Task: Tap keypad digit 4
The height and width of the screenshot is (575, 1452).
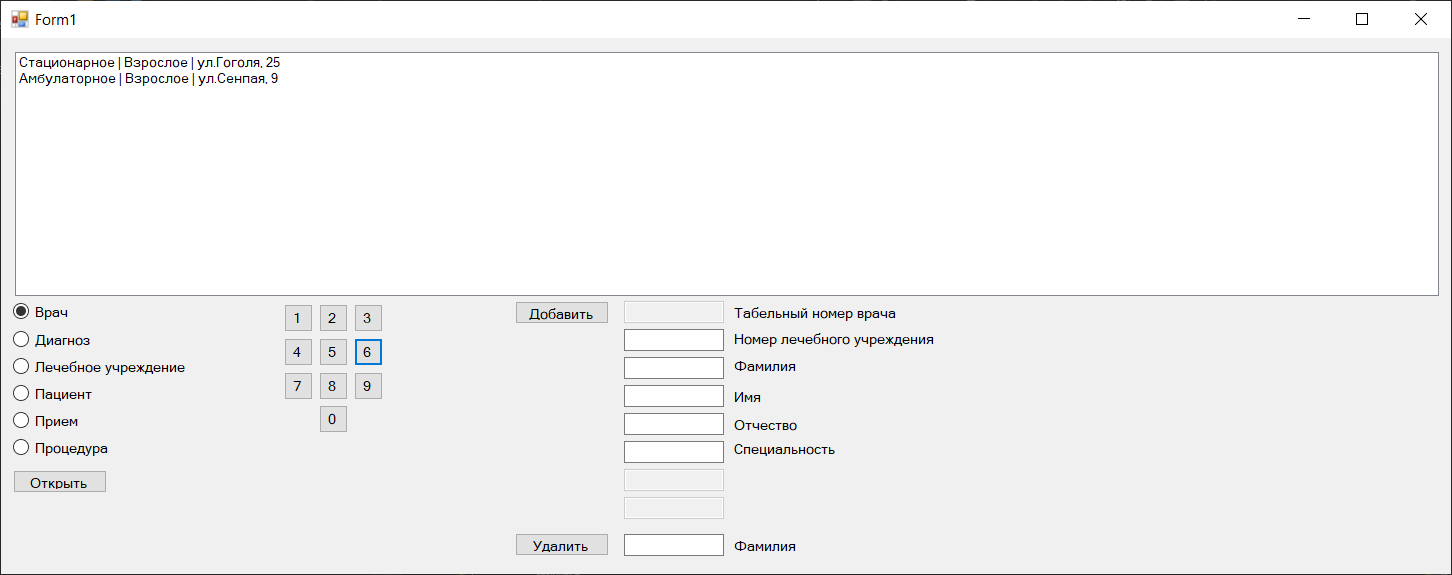Action: coord(298,352)
